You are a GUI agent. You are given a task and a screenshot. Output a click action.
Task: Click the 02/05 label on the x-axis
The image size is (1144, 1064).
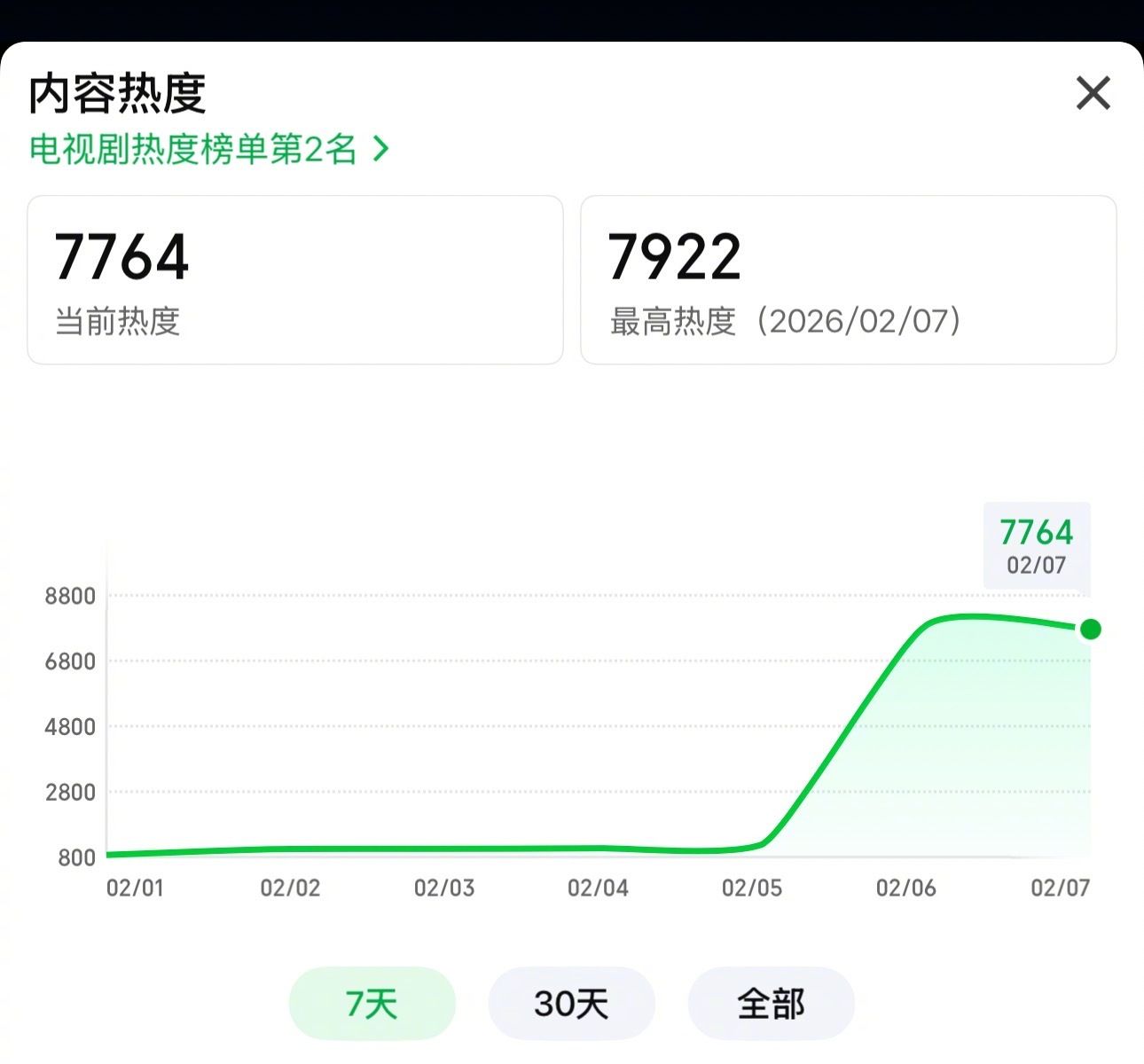752,887
